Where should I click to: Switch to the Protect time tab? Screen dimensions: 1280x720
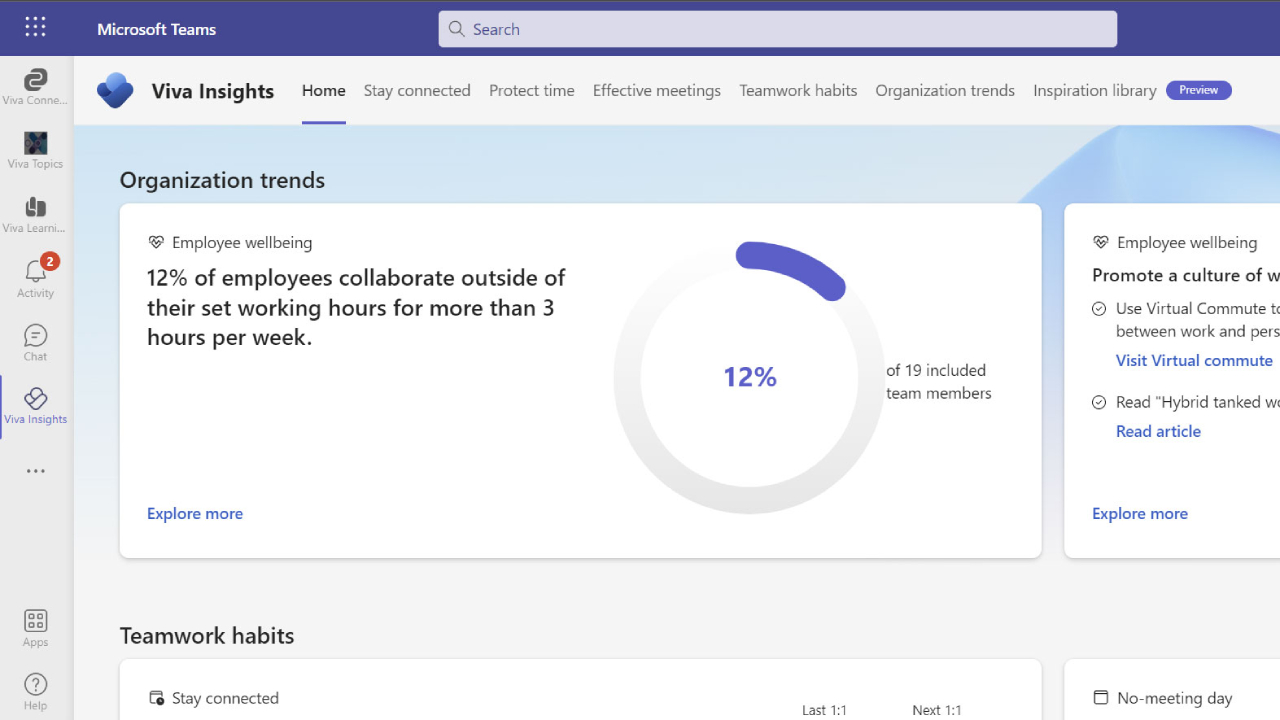pyautogui.click(x=531, y=90)
